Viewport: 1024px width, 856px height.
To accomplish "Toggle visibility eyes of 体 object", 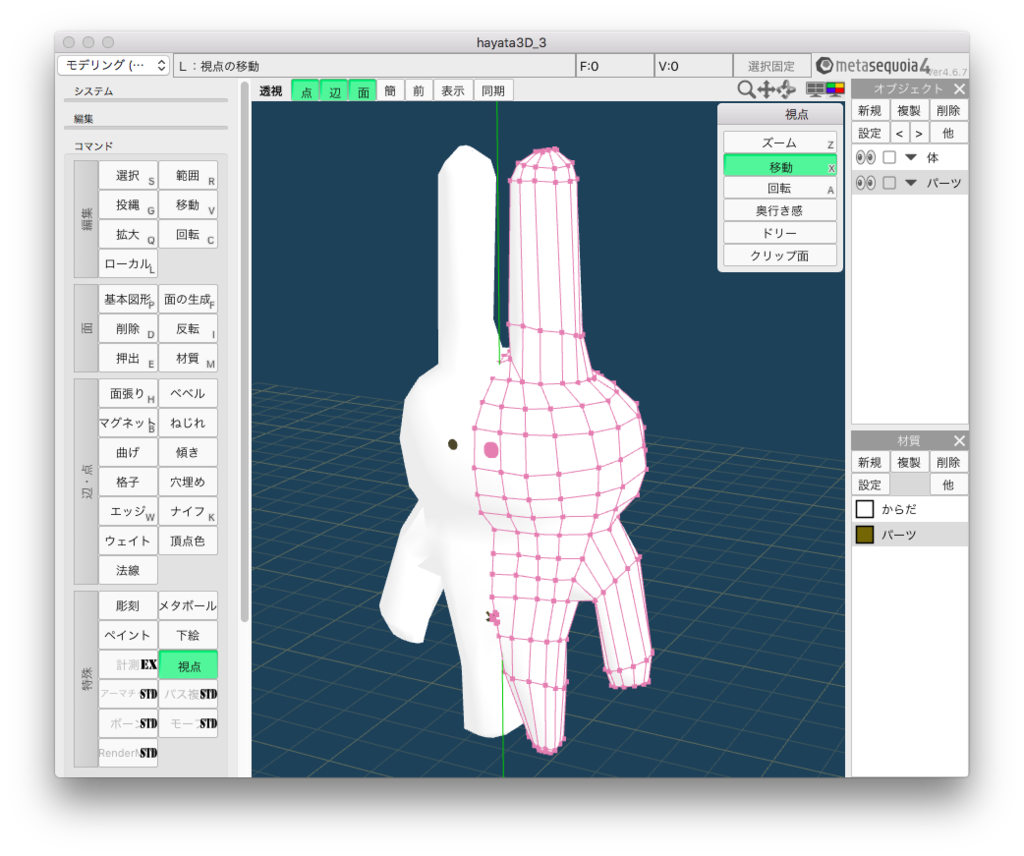I will [866, 157].
